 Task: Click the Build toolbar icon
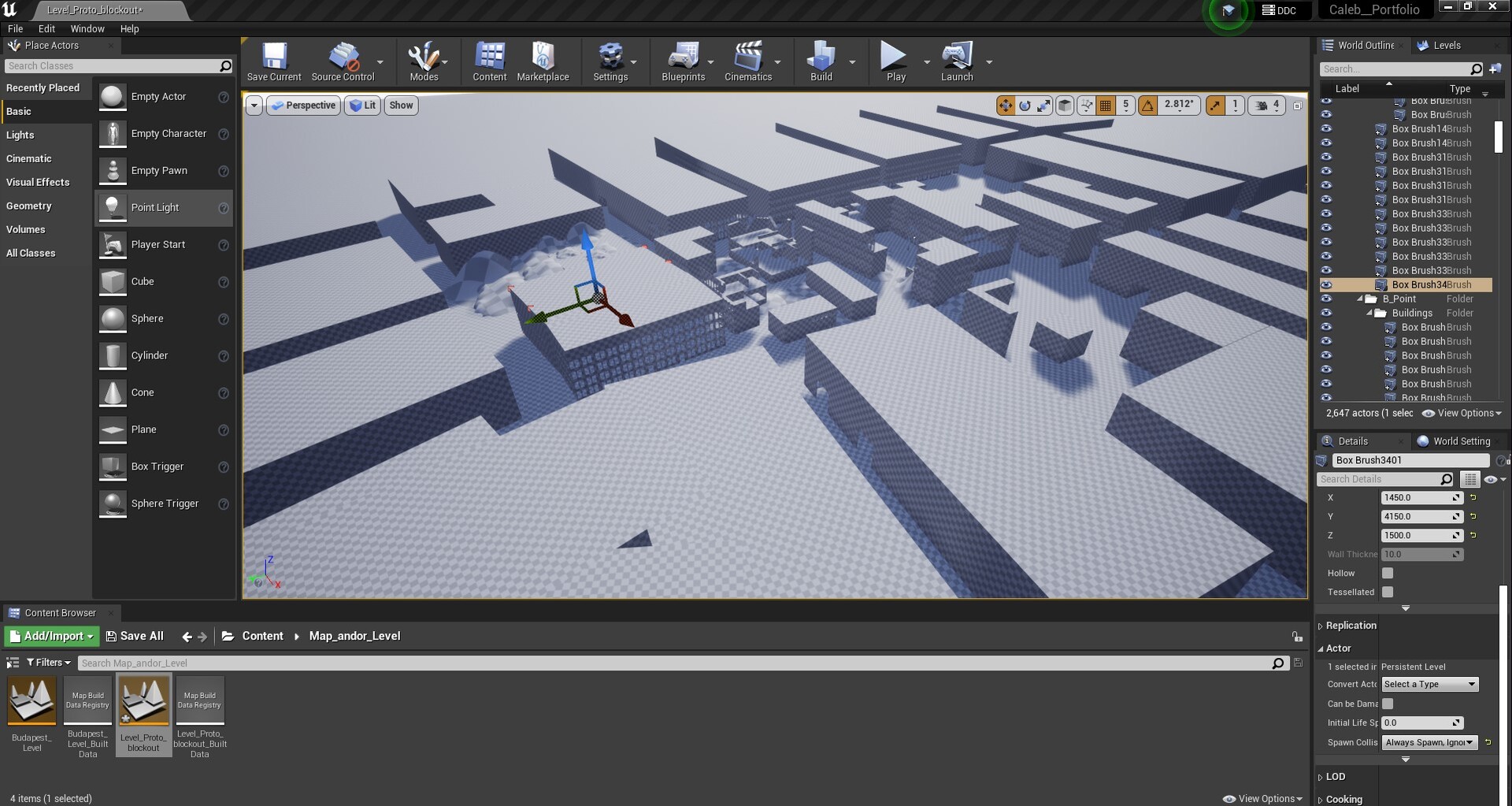coord(821,61)
